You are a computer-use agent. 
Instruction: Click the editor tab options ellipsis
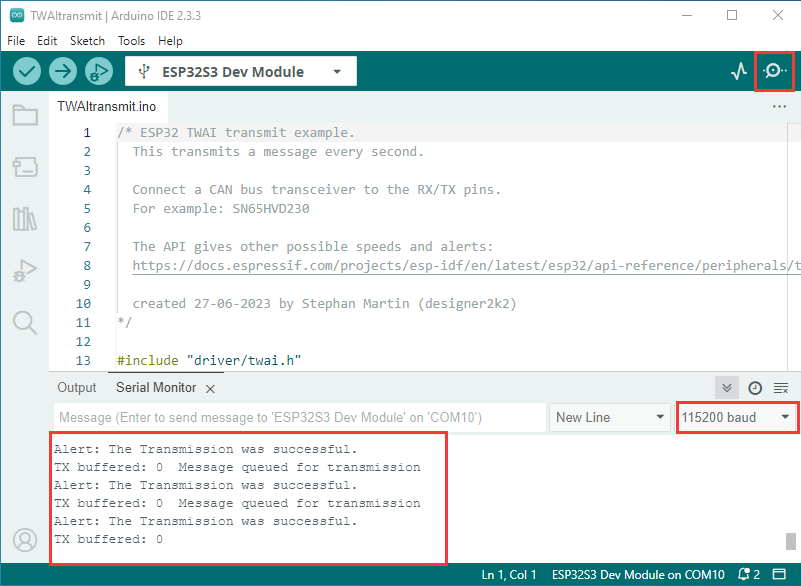(x=780, y=107)
